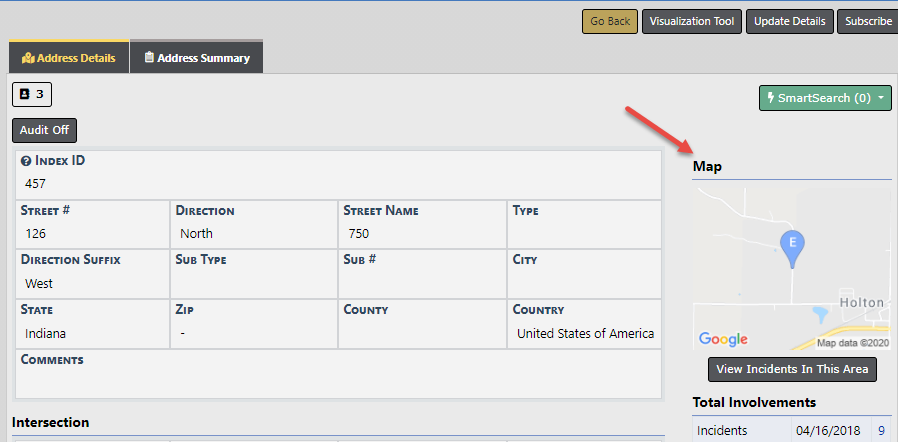Toggle the Audit Off button

pyautogui.click(x=44, y=130)
